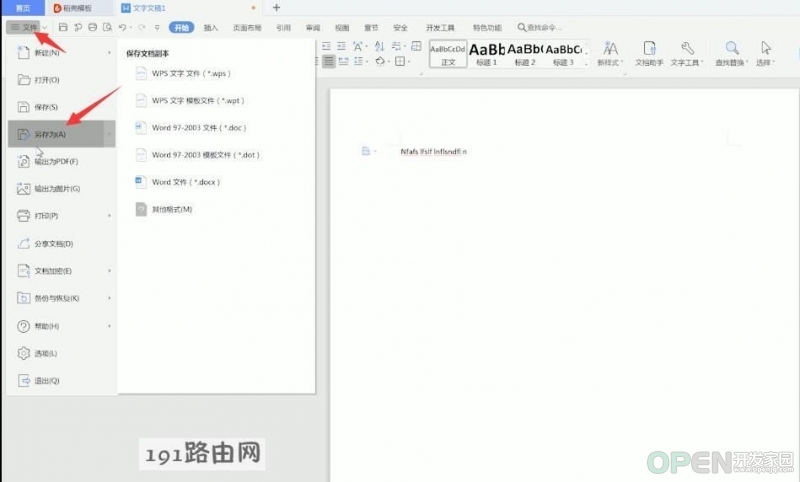This screenshot has width=800, height=482.
Task: Save as WPS 文字 文件 (*.wps)
Action: [183, 73]
